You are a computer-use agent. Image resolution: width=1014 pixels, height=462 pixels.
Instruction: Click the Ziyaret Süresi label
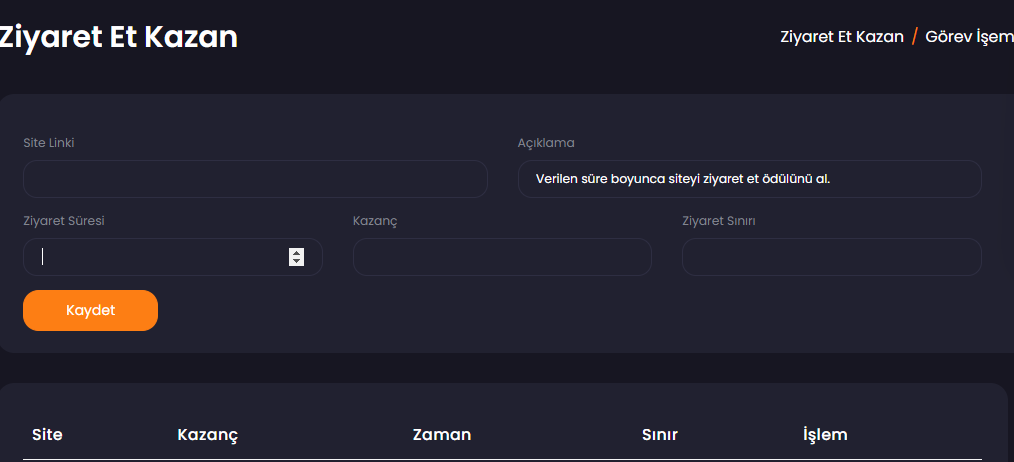pos(64,221)
